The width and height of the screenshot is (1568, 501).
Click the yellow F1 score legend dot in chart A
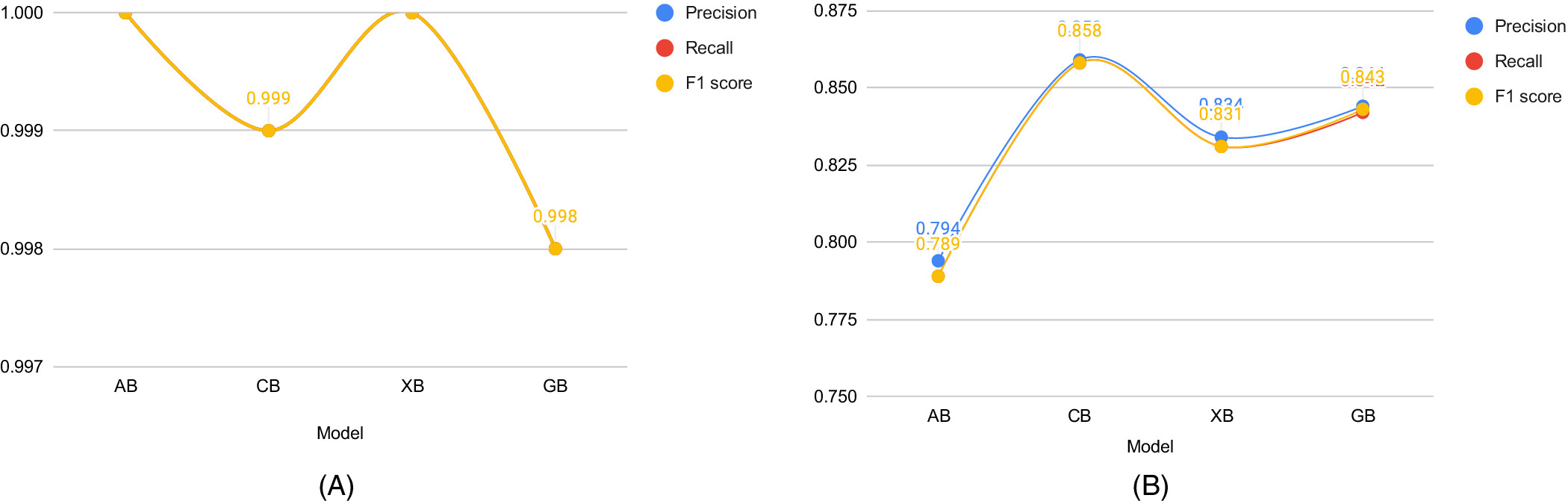(x=665, y=83)
